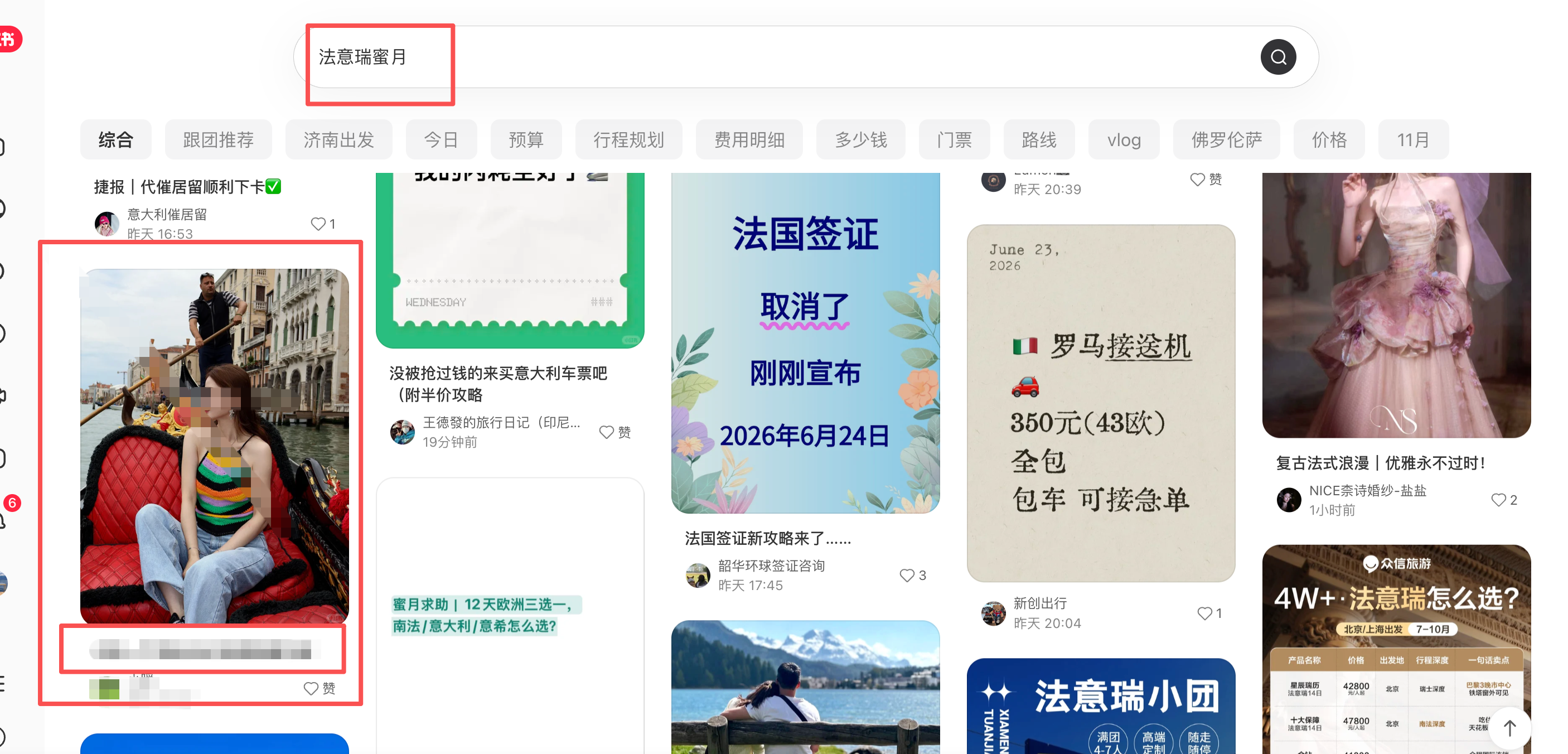Select the 综合 filter tab
This screenshot has height=754, width=1568.
[x=115, y=140]
